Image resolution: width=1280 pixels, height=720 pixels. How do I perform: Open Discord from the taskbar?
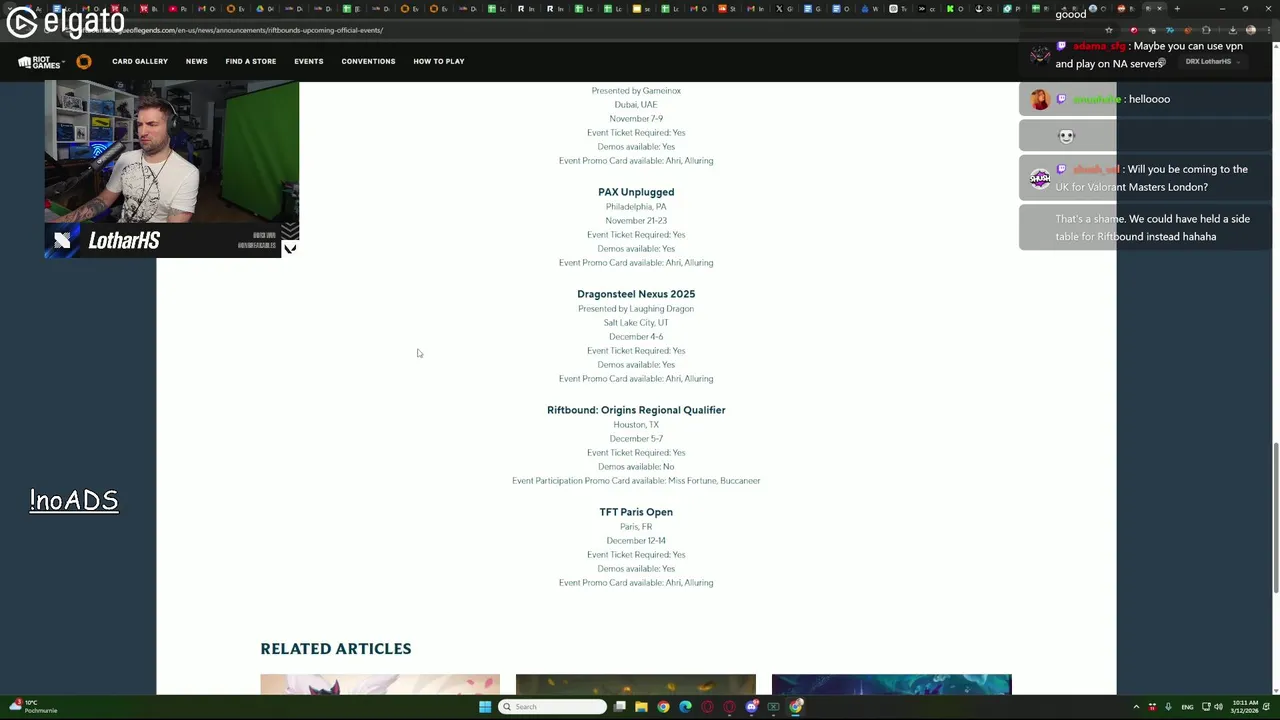(x=752, y=707)
